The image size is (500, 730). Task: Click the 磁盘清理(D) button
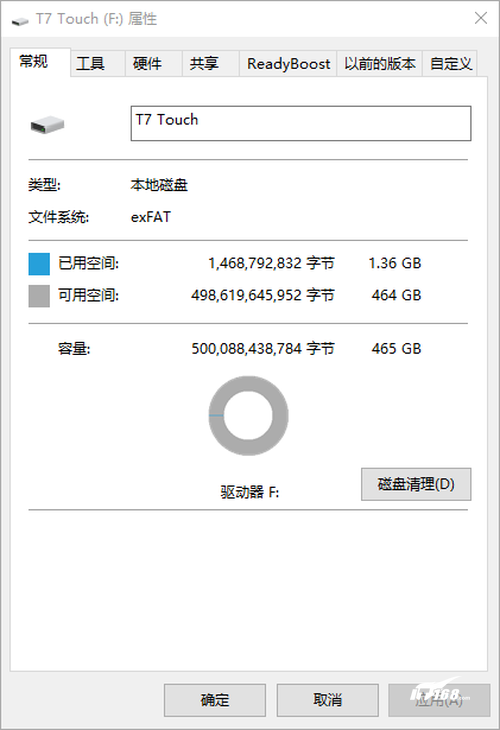click(x=416, y=484)
